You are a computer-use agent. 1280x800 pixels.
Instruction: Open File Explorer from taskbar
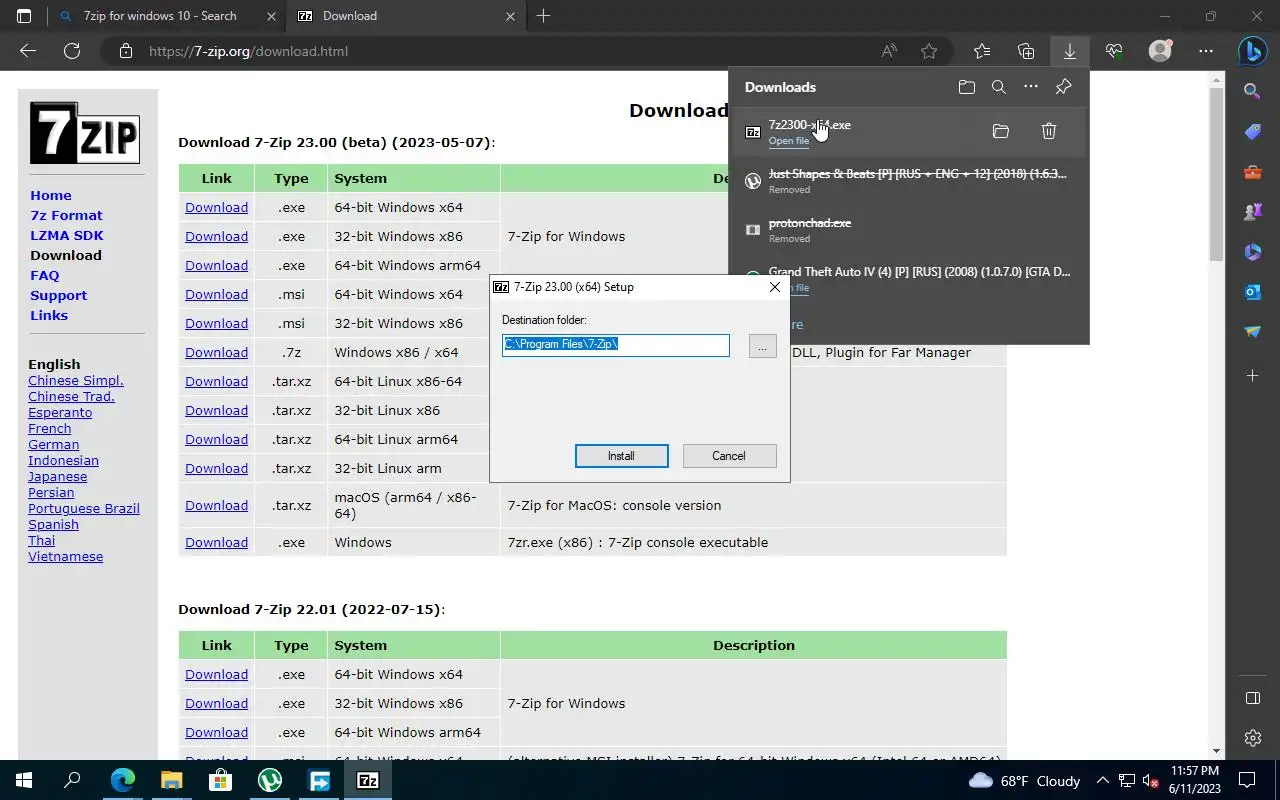171,780
